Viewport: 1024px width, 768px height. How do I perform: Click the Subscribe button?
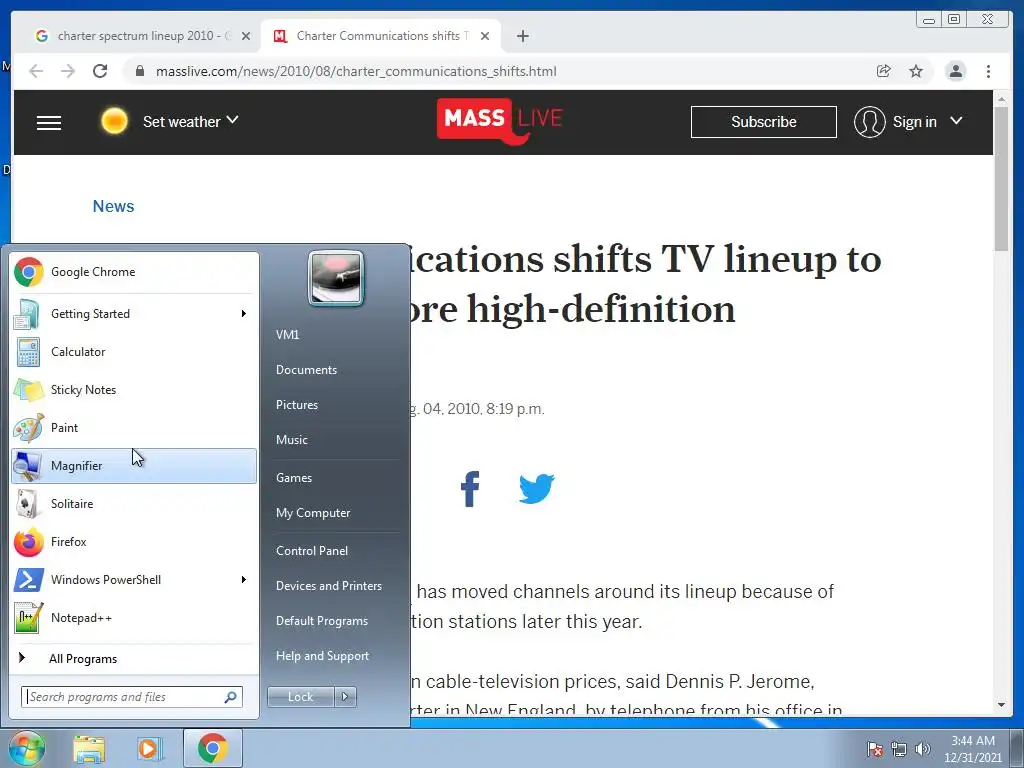[763, 122]
